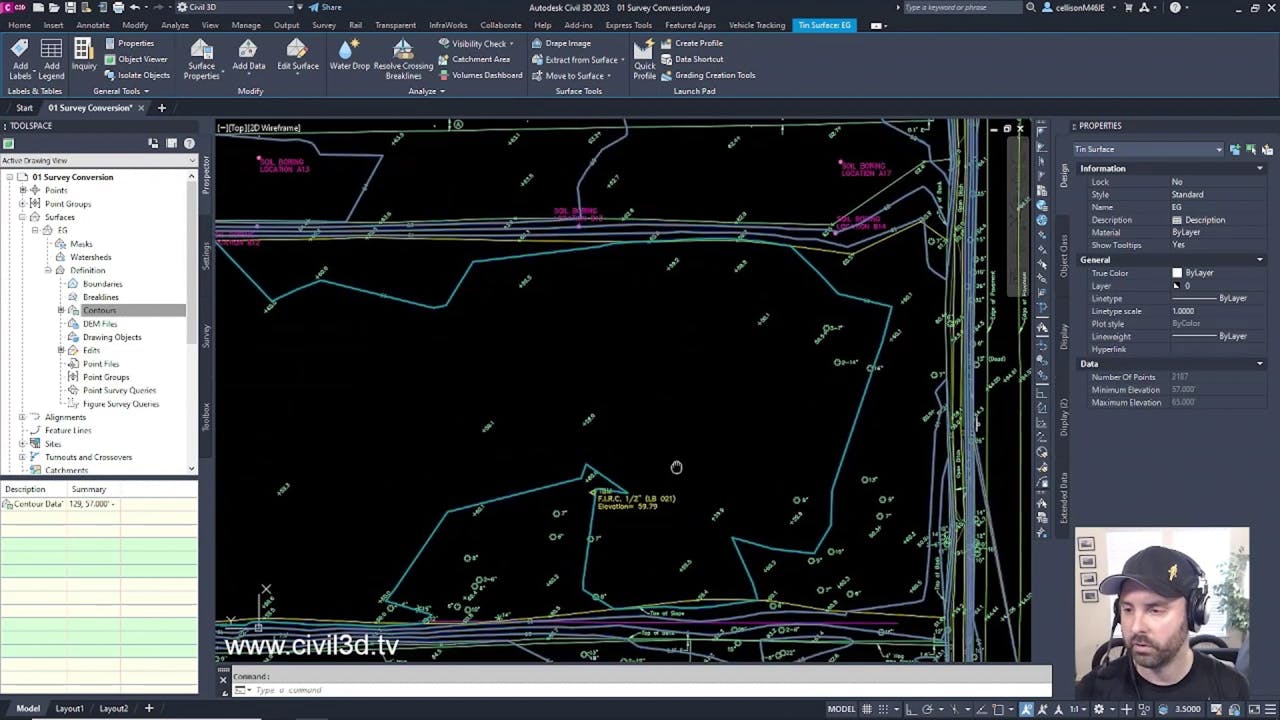Click the www.civil3d.tv link text
This screenshot has height=720, width=1280.
pos(310,645)
